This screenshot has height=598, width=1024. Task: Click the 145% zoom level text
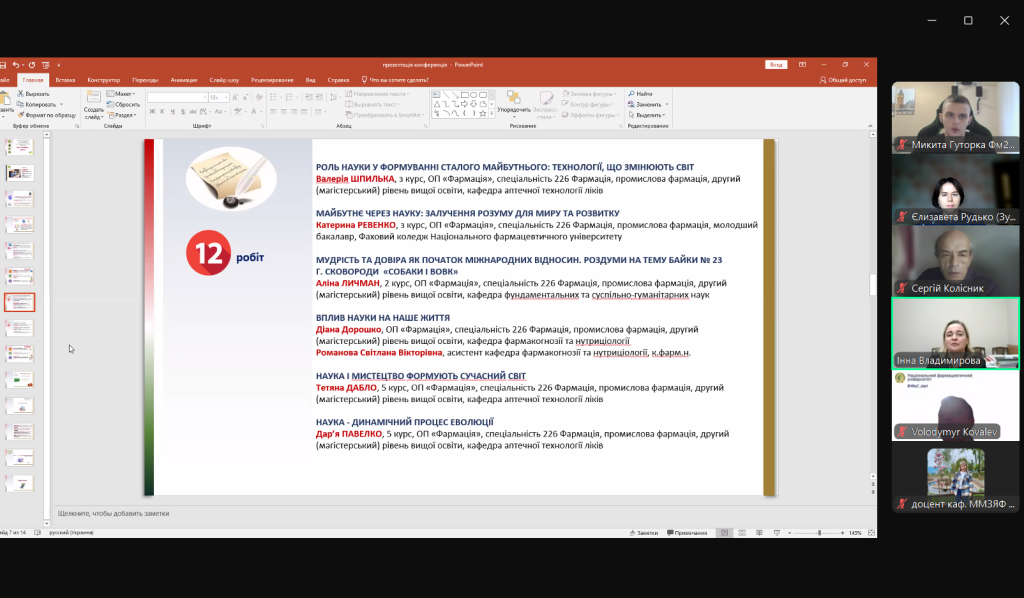855,533
